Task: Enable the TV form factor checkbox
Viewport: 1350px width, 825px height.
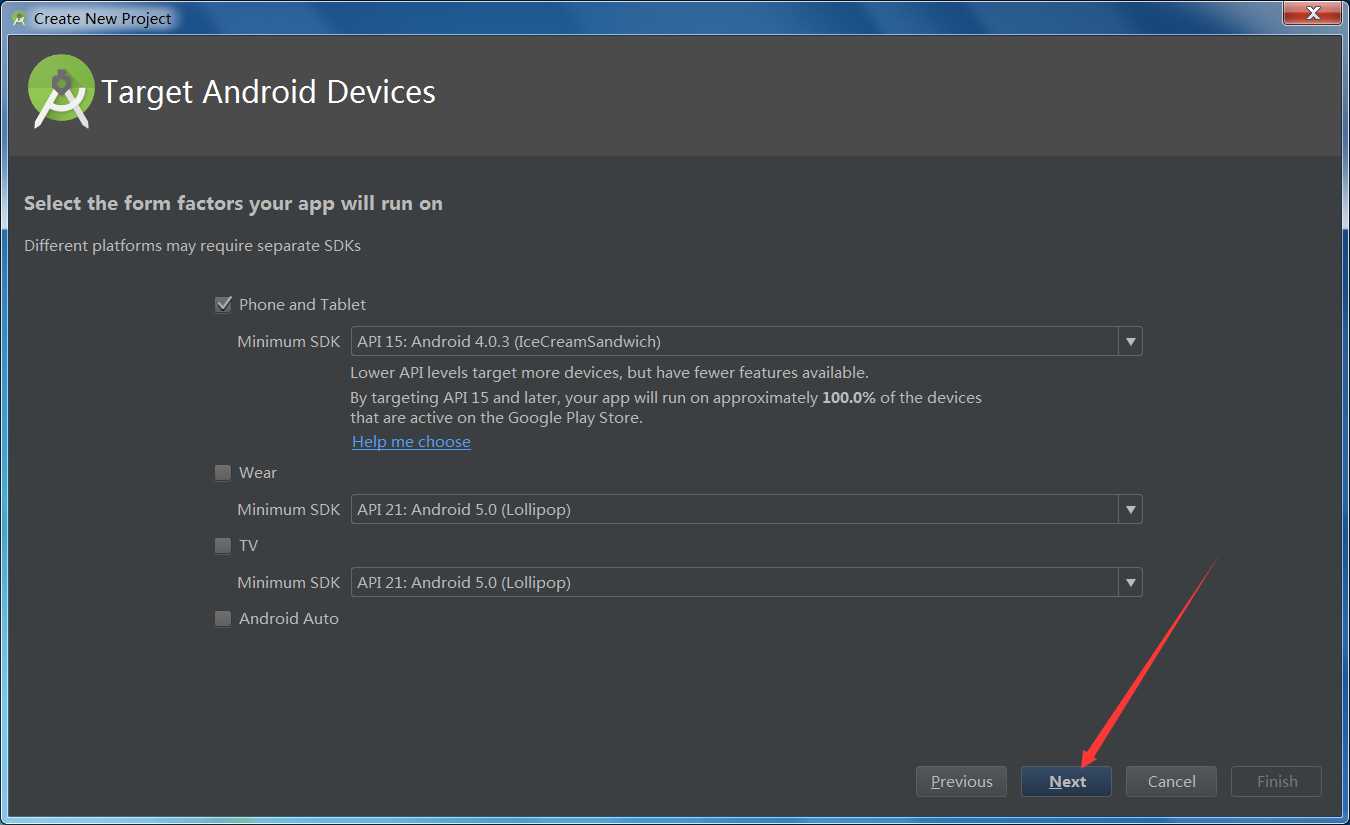Action: (223, 546)
